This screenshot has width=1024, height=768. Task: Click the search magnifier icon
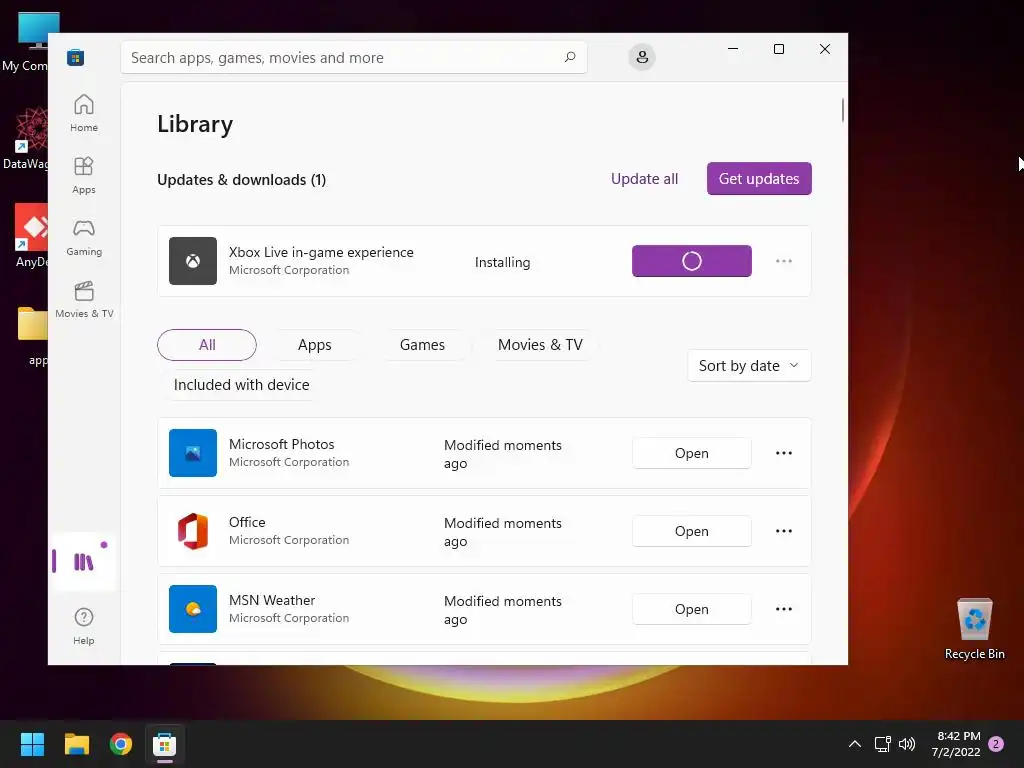569,57
